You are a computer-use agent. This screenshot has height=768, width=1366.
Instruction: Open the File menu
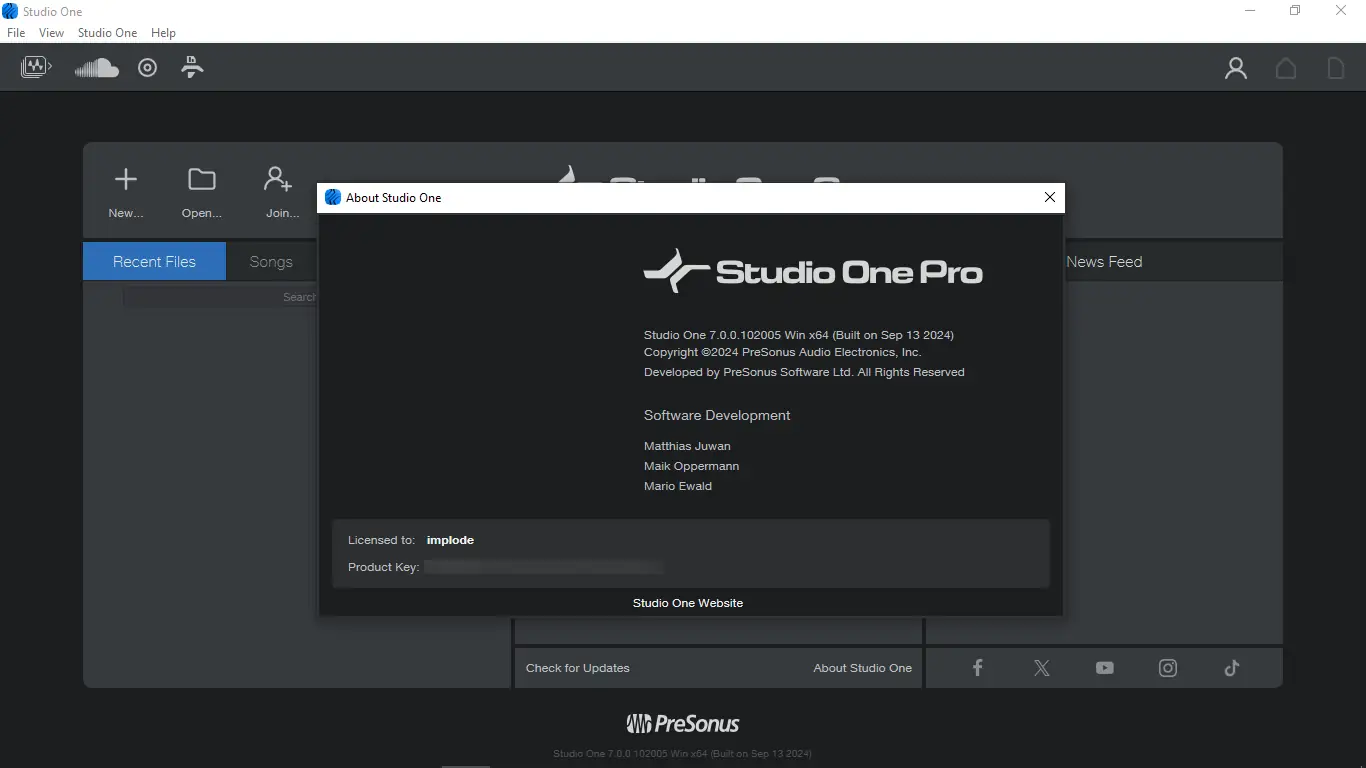(16, 33)
